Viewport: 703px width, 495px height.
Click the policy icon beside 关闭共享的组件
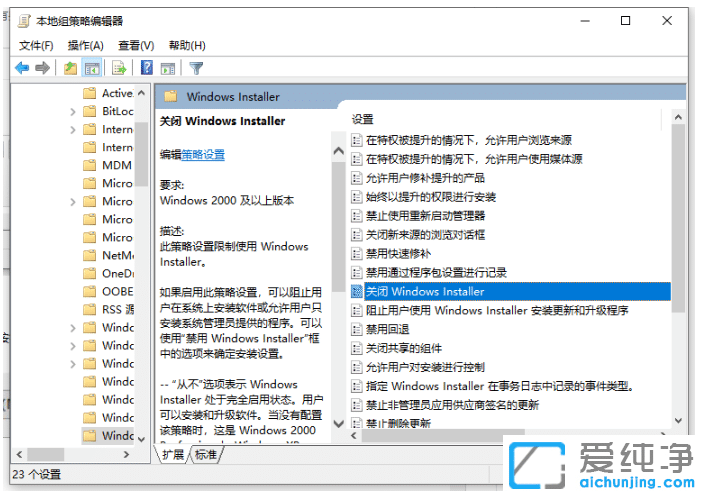point(356,348)
